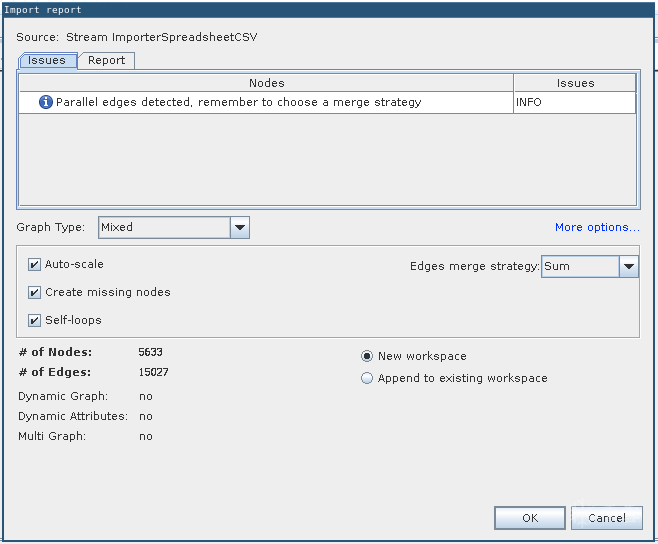This screenshot has width=658, height=544.
Task: Expand the Edges merge strategy dropdown
Action: pyautogui.click(x=589, y=267)
